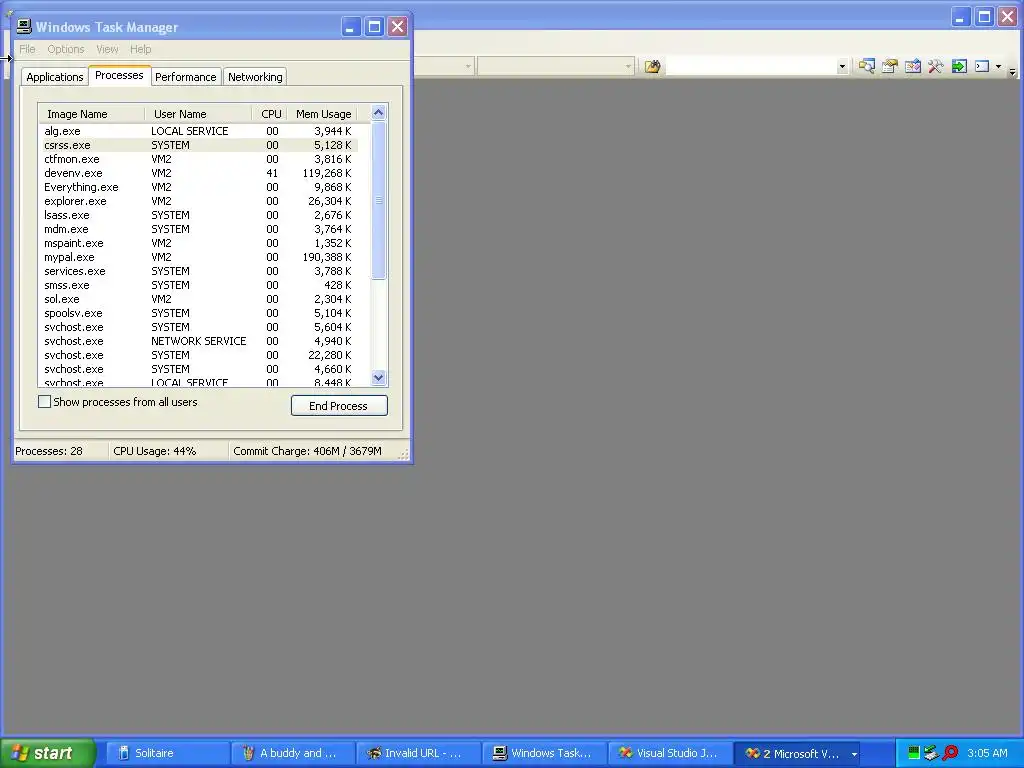
Task: Select the csrss.exe process row
Action: pyautogui.click(x=199, y=145)
